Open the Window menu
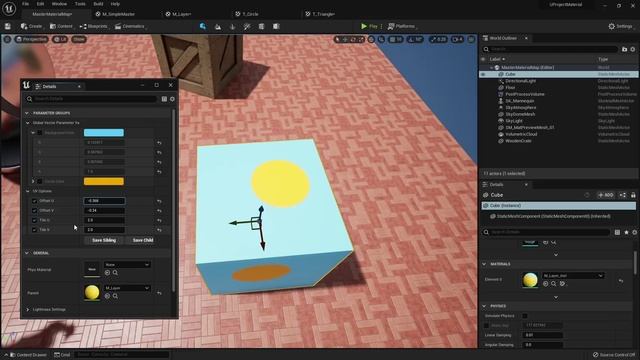Screen dimensions: 640x360 pyautogui.click(x=59, y=4)
